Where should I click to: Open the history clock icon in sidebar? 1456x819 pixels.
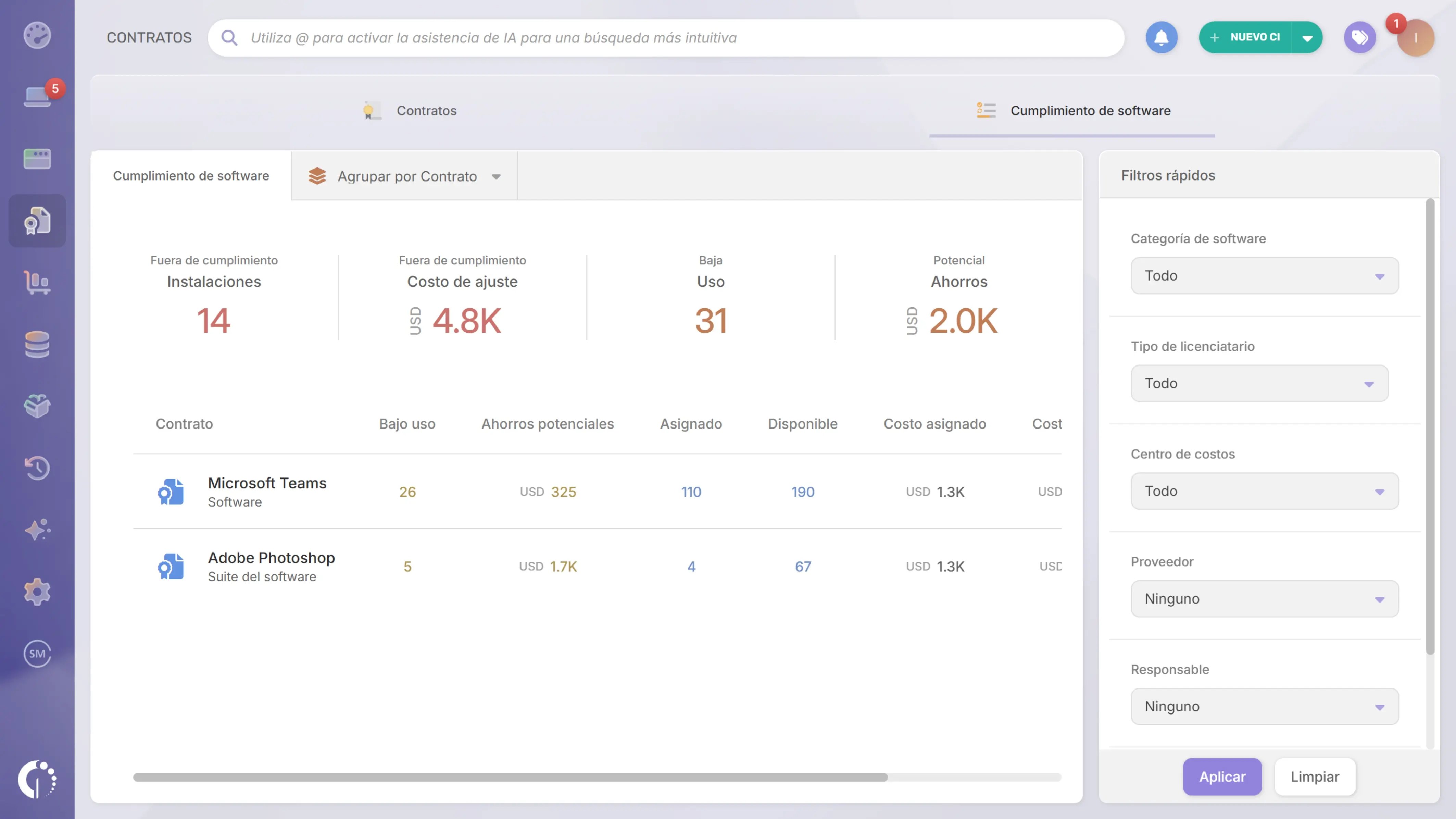coord(37,468)
